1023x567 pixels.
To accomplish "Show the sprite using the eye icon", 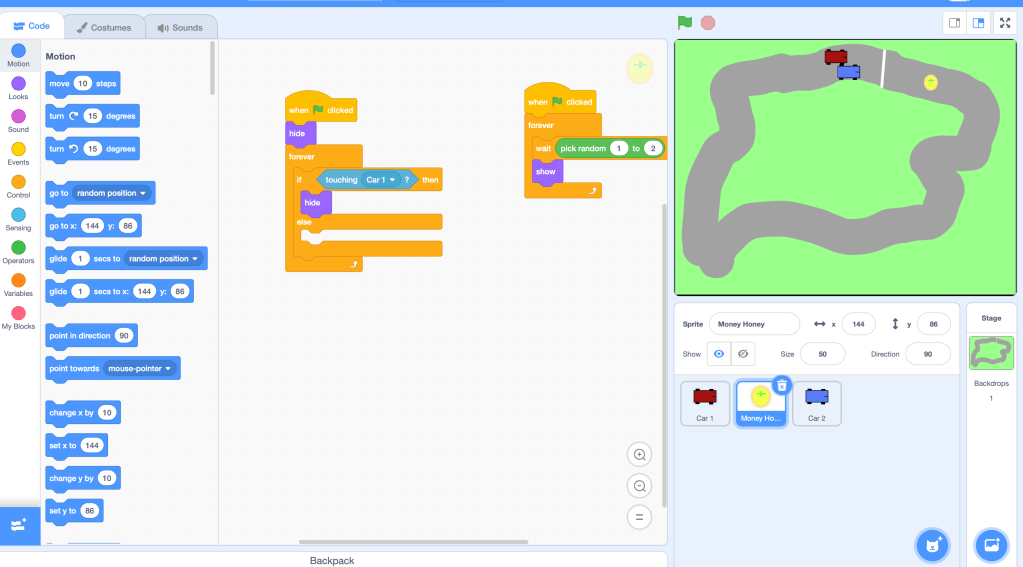I will 719,354.
